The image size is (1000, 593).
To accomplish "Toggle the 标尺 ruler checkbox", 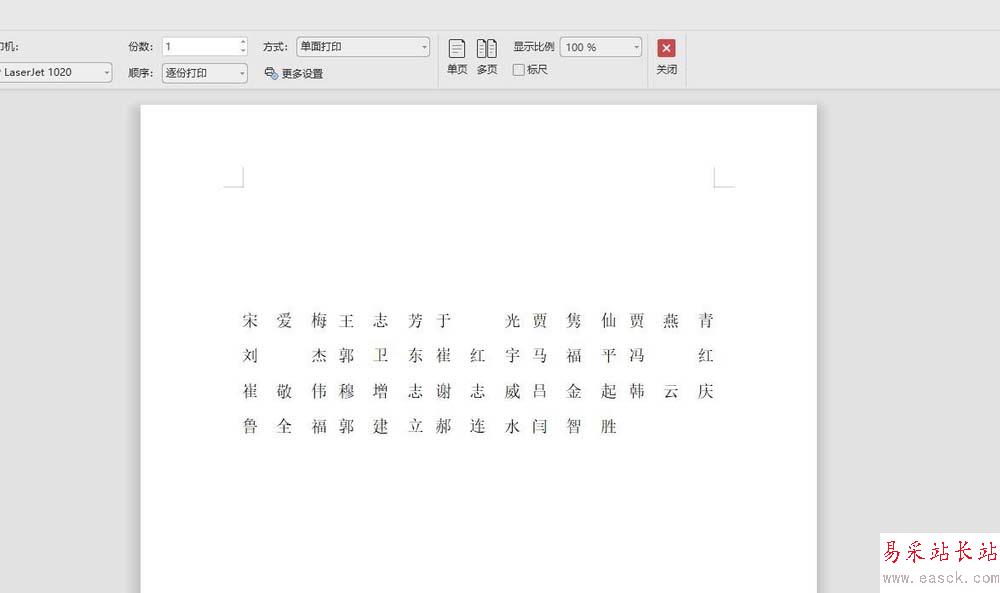I will point(518,70).
